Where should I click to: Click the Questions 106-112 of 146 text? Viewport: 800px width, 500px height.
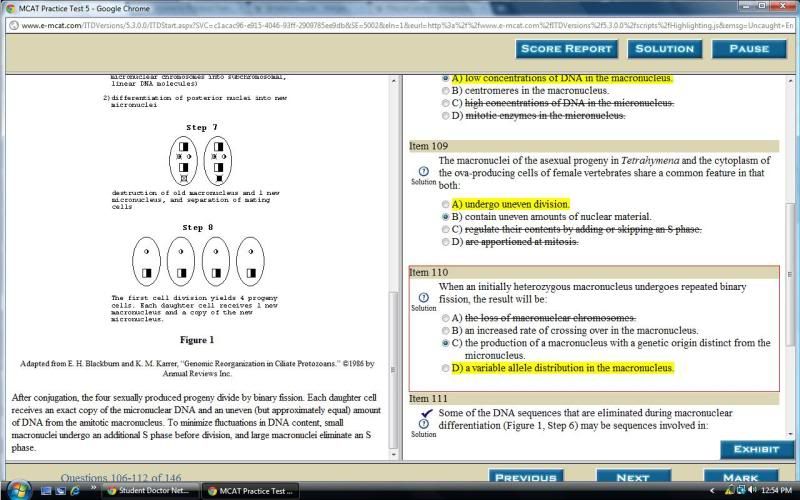pyautogui.click(x=121, y=478)
